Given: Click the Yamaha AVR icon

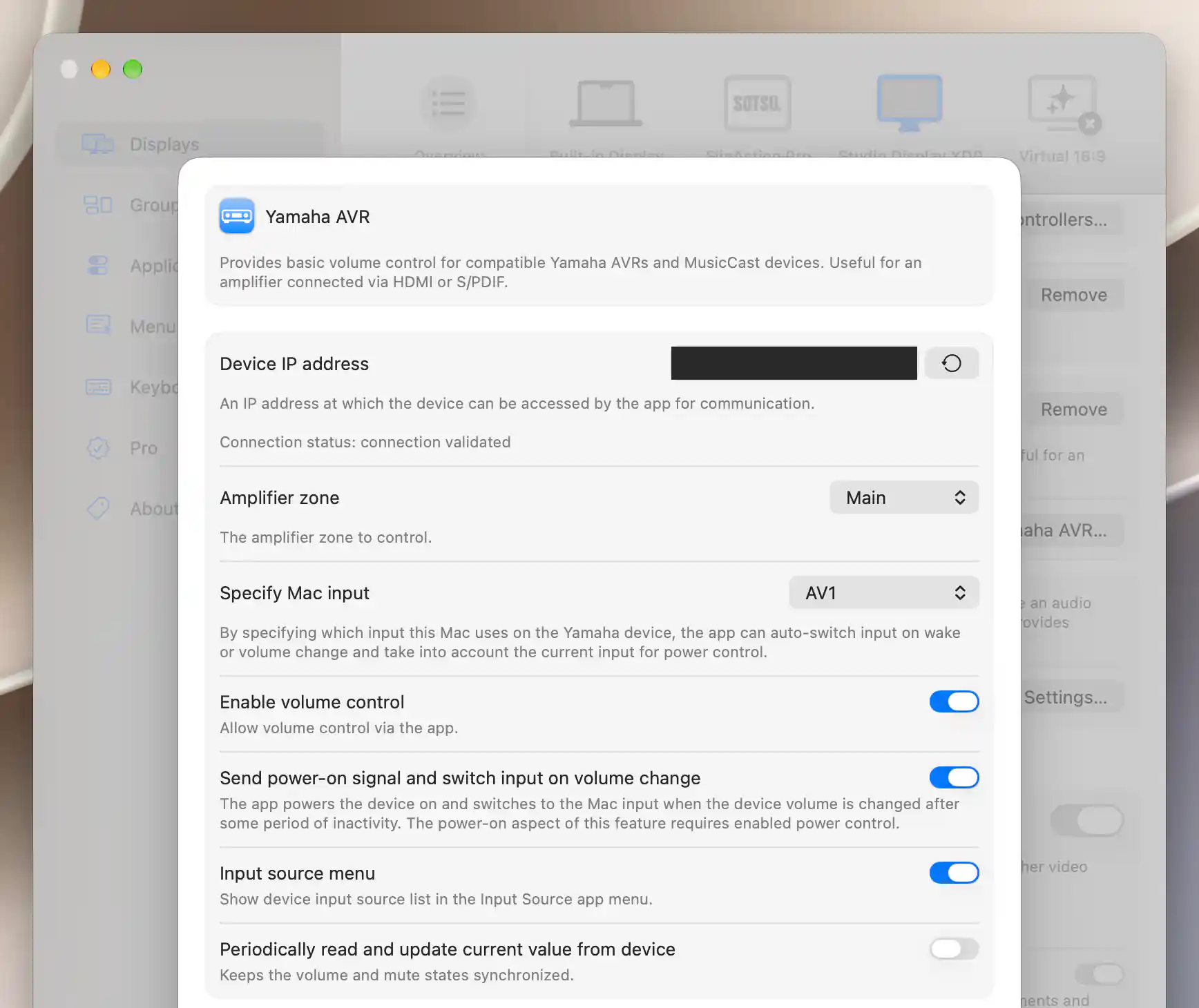Looking at the screenshot, I should click(x=237, y=216).
